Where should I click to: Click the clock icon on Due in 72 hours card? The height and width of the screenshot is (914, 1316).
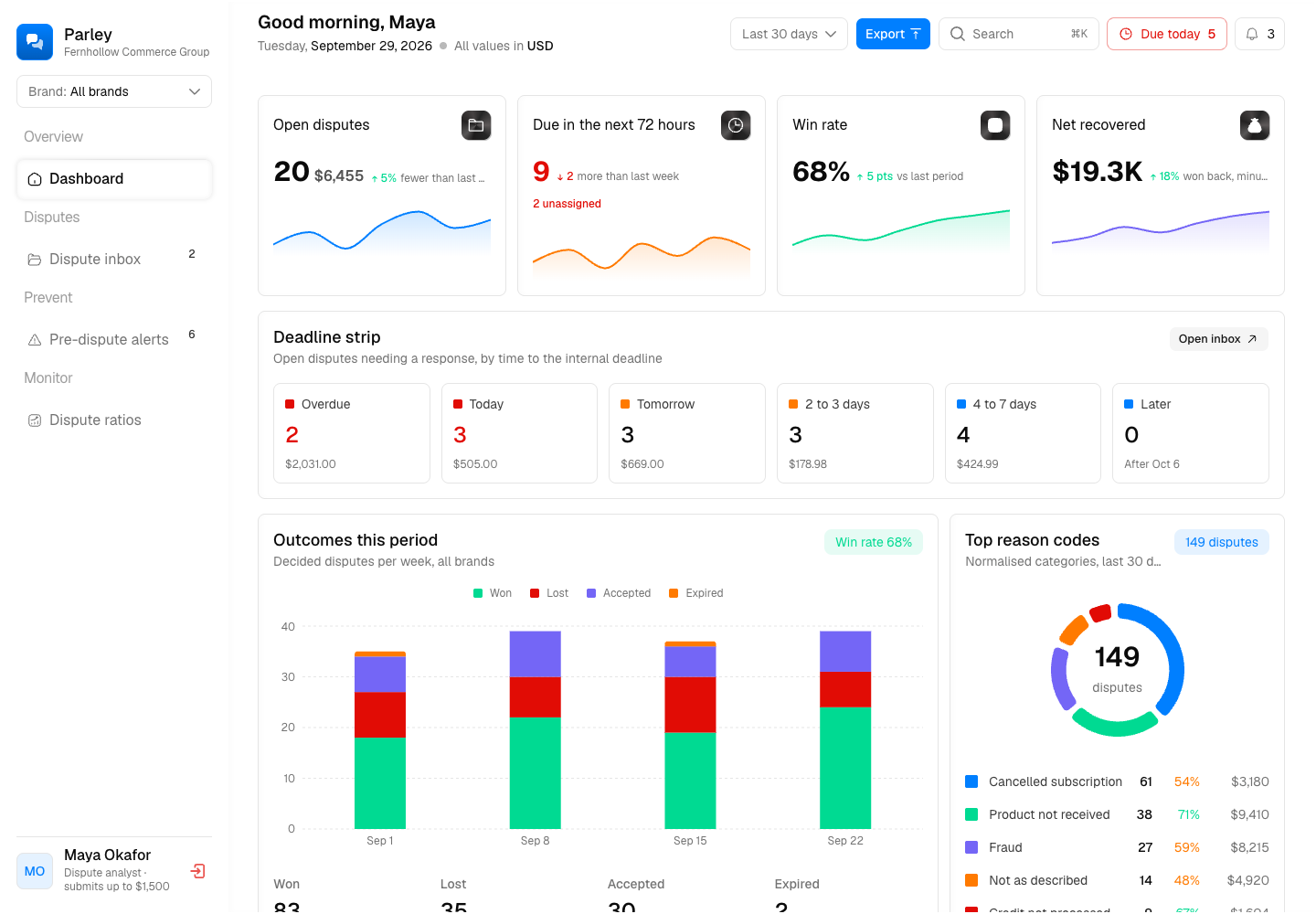pos(736,125)
